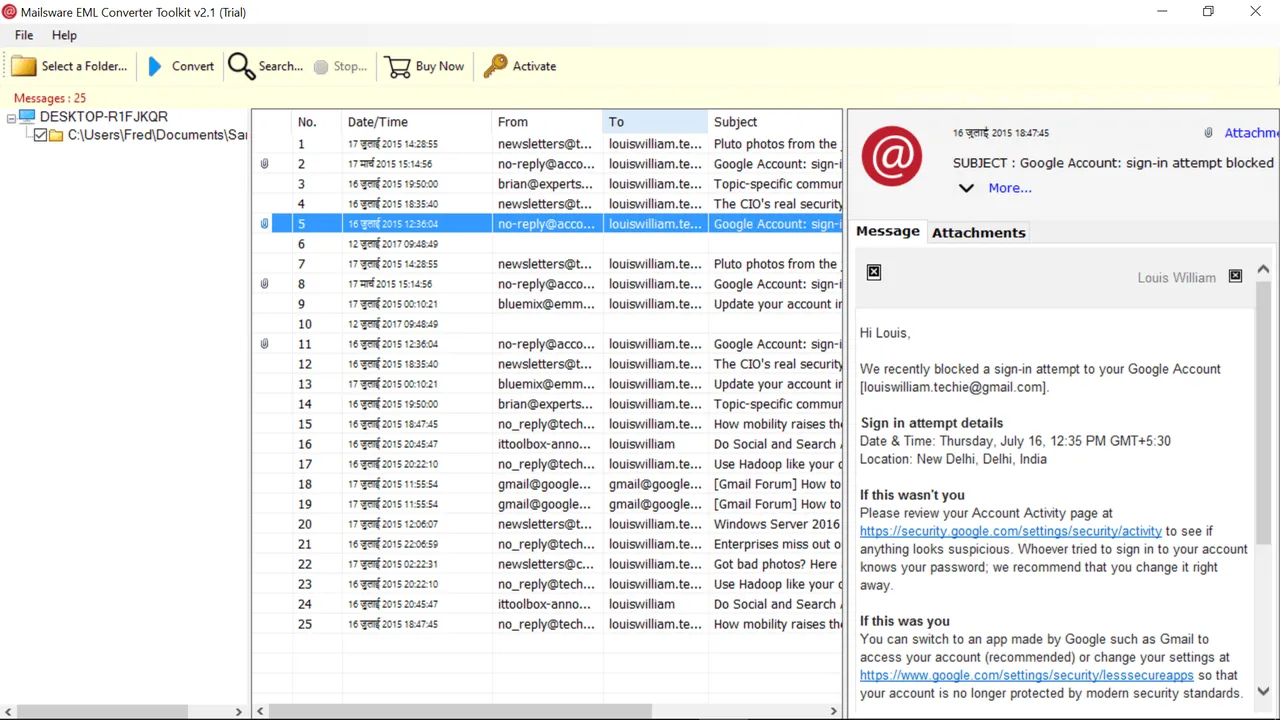Click preview scrollbar down arrow
Image resolution: width=1280 pixels, height=720 pixels.
click(x=1263, y=691)
